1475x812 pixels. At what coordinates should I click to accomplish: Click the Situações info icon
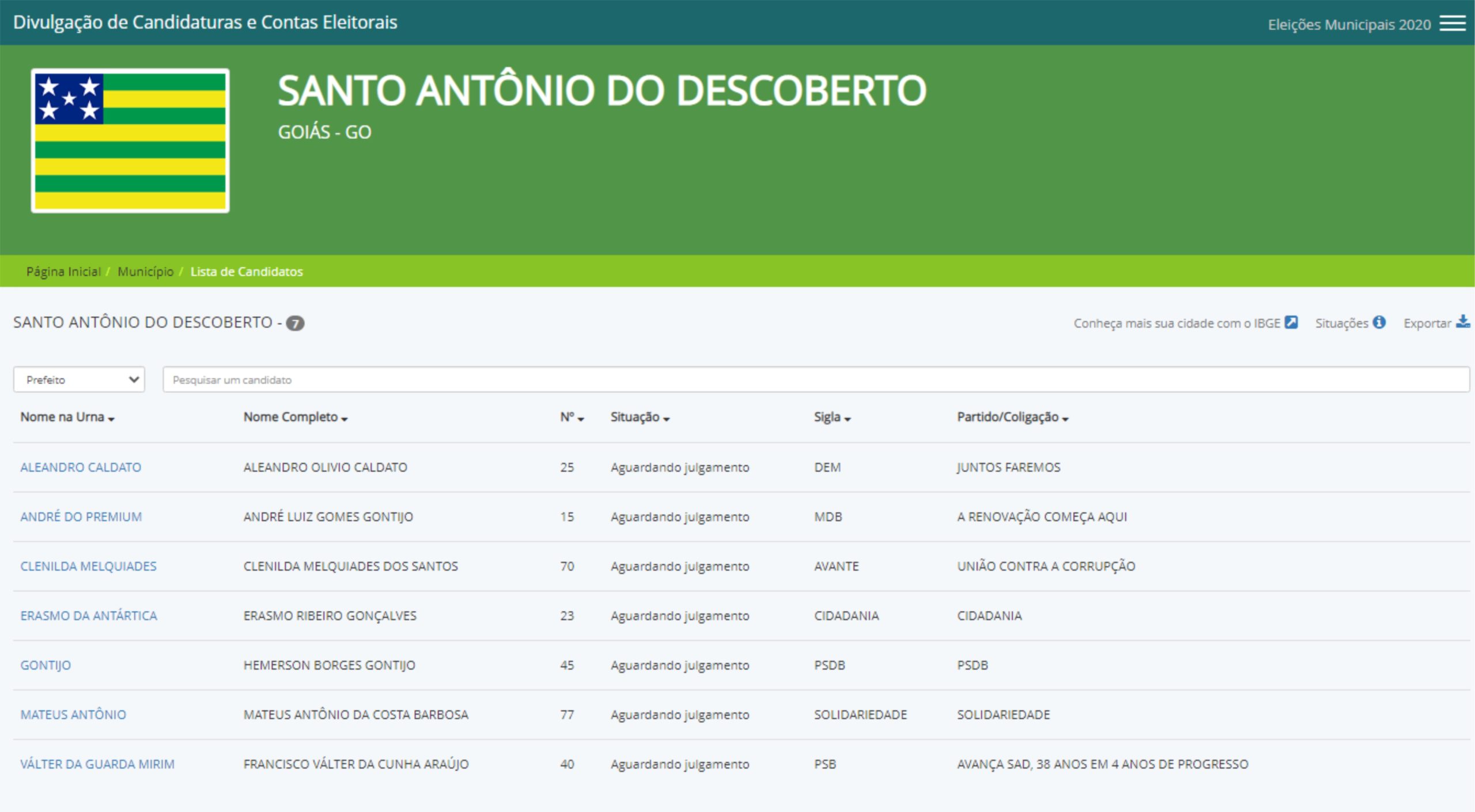point(1379,322)
